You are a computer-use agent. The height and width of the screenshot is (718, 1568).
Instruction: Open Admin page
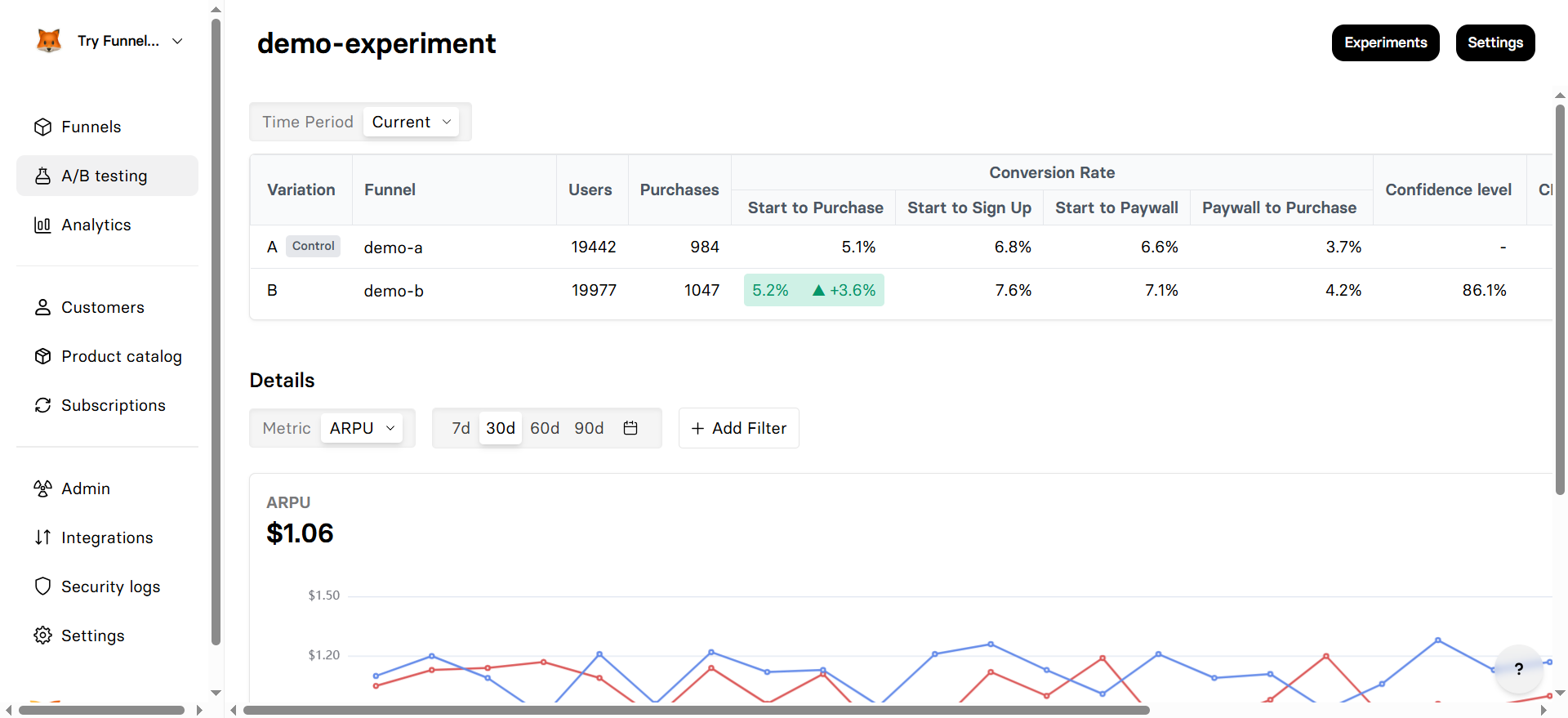[x=107, y=488]
